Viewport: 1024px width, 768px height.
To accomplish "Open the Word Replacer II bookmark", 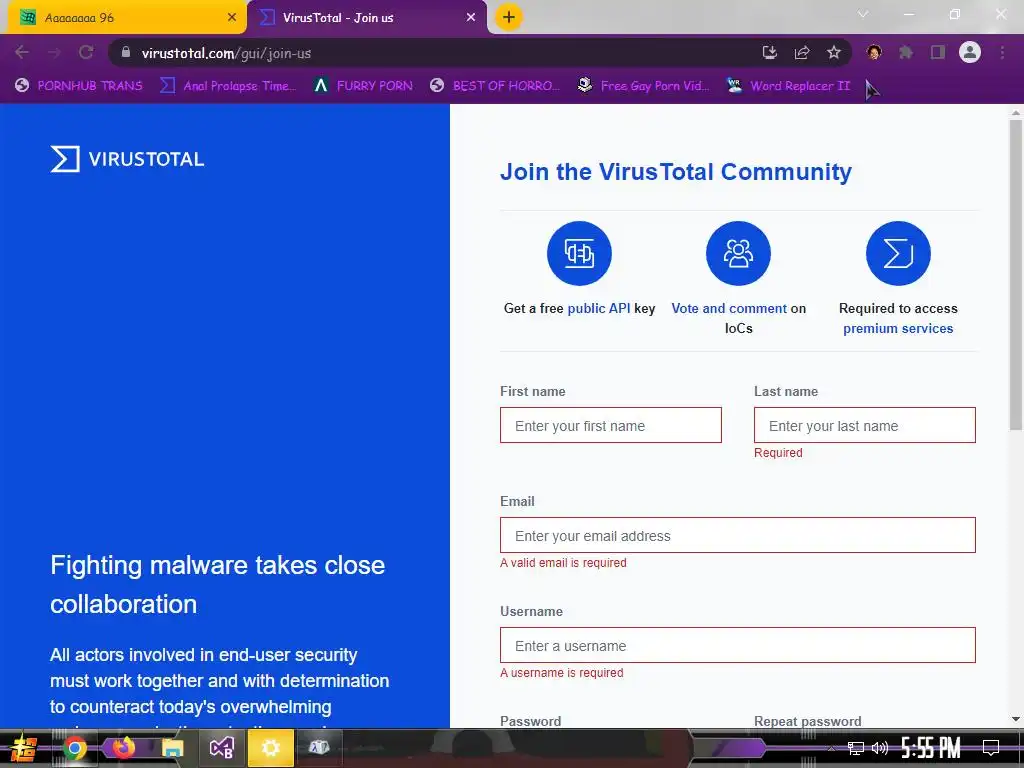I will pos(789,86).
